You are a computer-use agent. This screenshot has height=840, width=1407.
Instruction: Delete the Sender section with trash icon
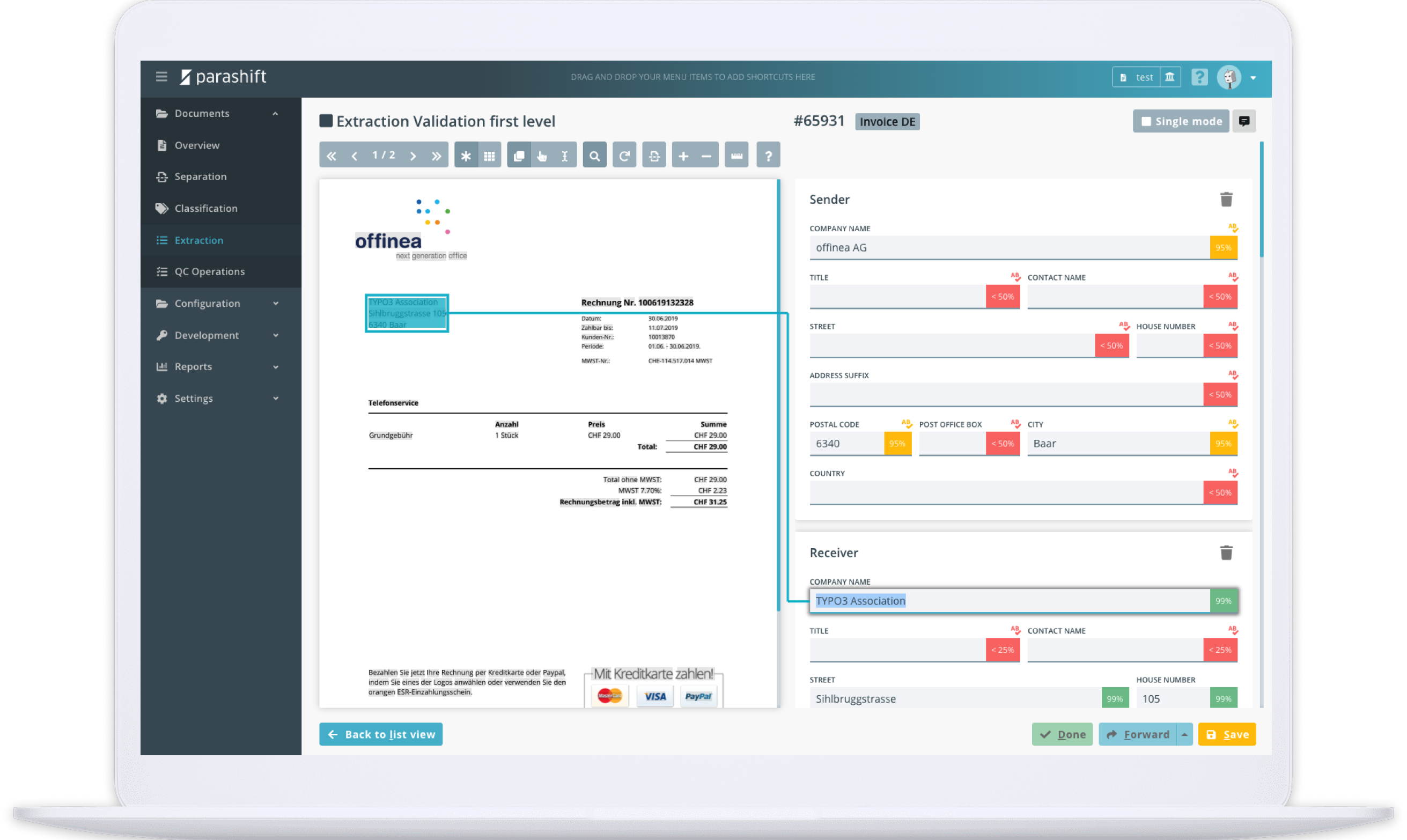1226,199
